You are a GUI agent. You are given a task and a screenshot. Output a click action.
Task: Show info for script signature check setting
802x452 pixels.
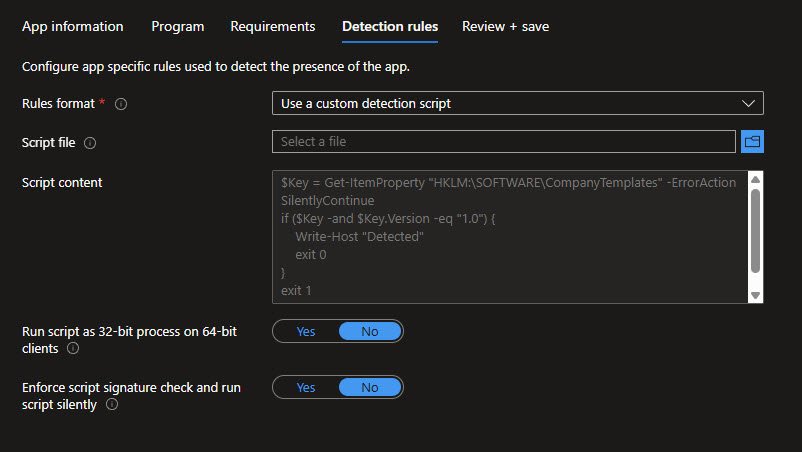coord(111,405)
